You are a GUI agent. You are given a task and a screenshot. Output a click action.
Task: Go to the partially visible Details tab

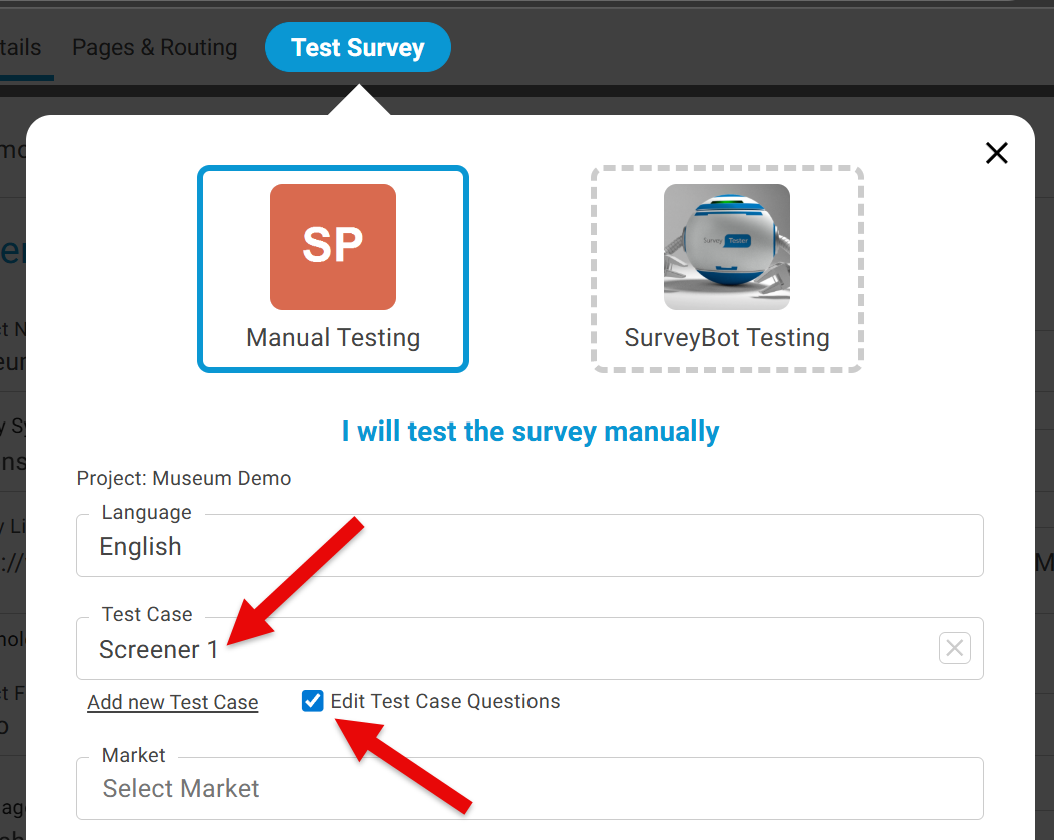[x=20, y=47]
